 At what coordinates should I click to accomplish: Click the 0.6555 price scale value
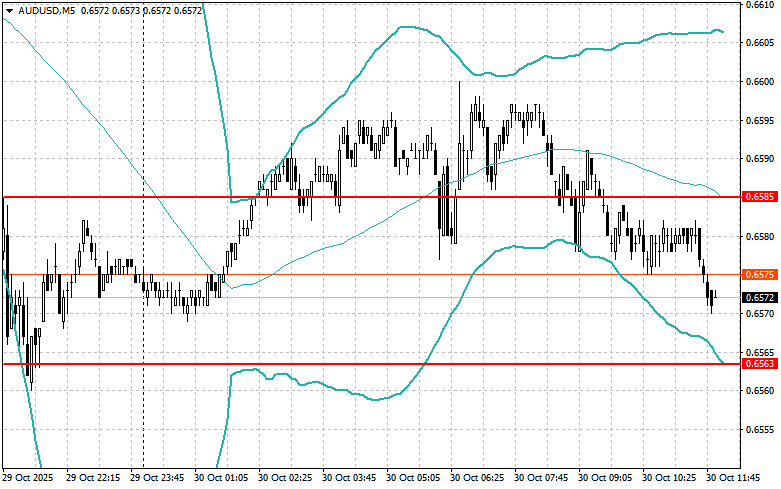click(x=760, y=429)
